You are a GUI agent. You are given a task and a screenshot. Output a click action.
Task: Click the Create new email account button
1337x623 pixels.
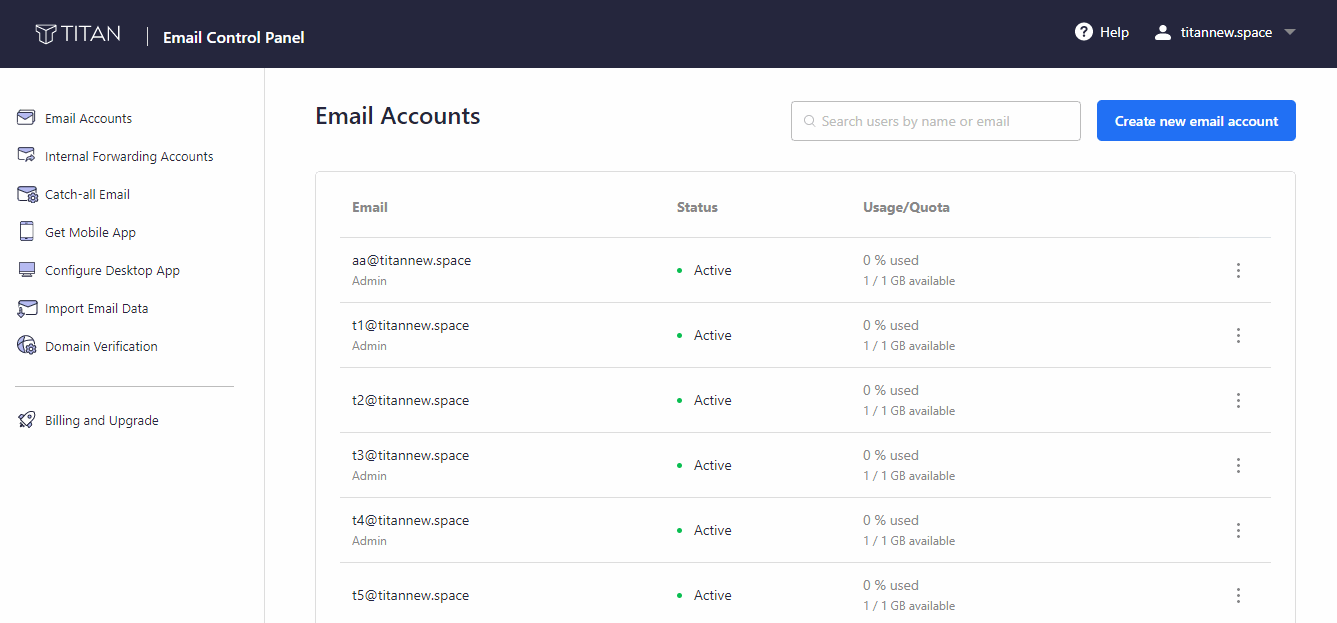[x=1196, y=120]
